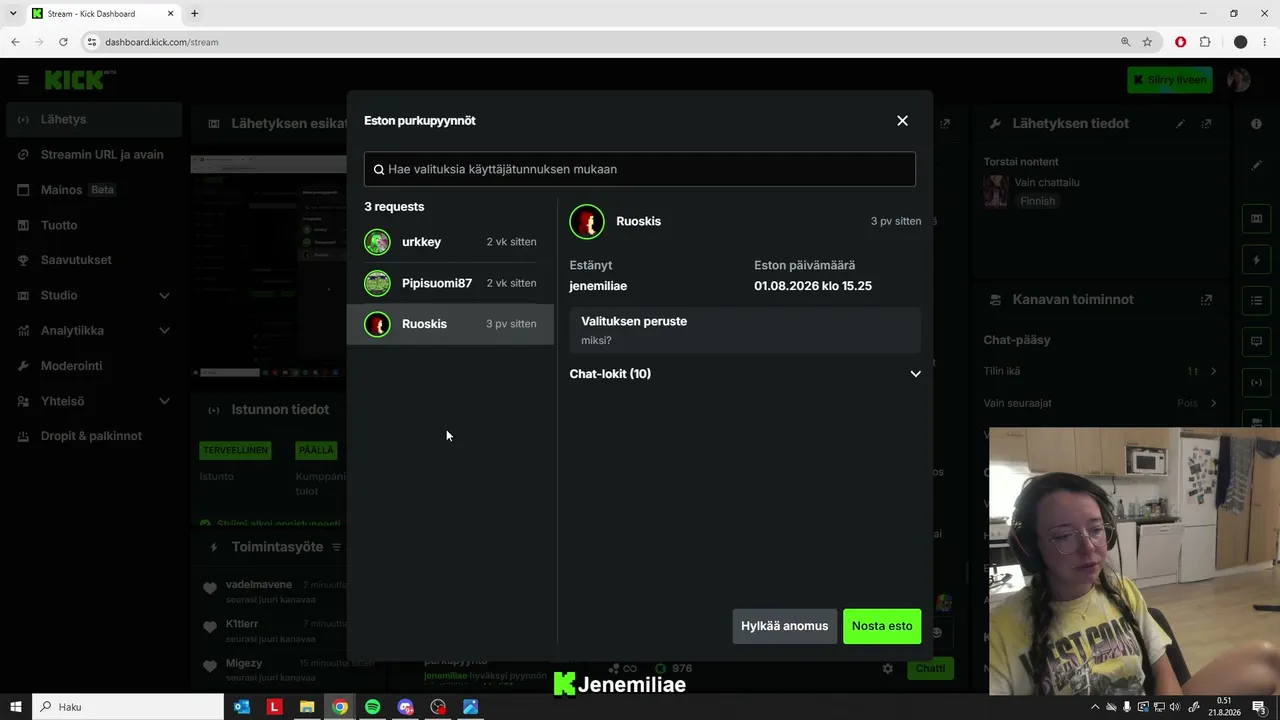The height and width of the screenshot is (720, 1280).
Task: Pop out the Lähetyksen tiedot panel
Action: point(1207,124)
